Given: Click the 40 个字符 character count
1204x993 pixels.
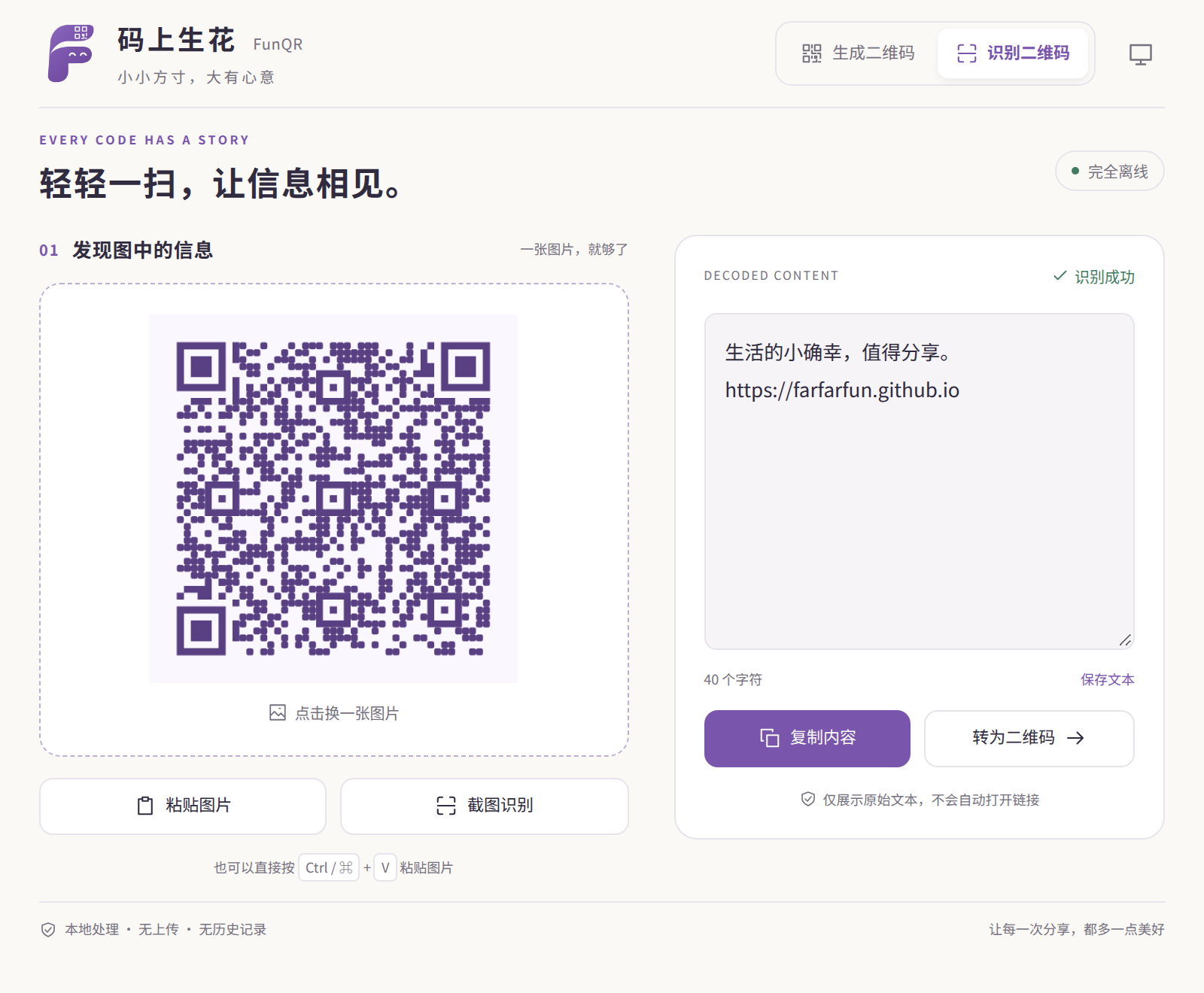Looking at the screenshot, I should (x=733, y=680).
